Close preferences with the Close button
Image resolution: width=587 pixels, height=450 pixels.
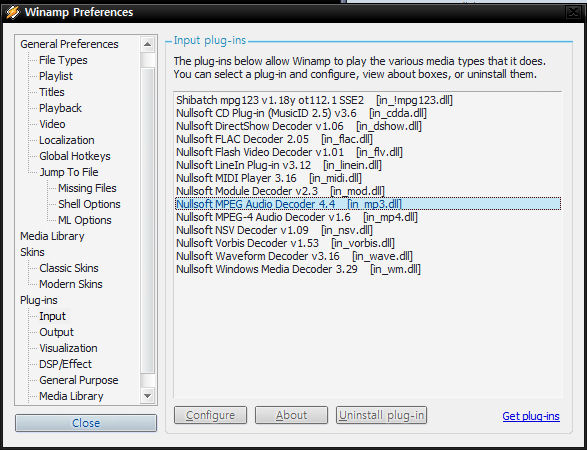(x=86, y=423)
